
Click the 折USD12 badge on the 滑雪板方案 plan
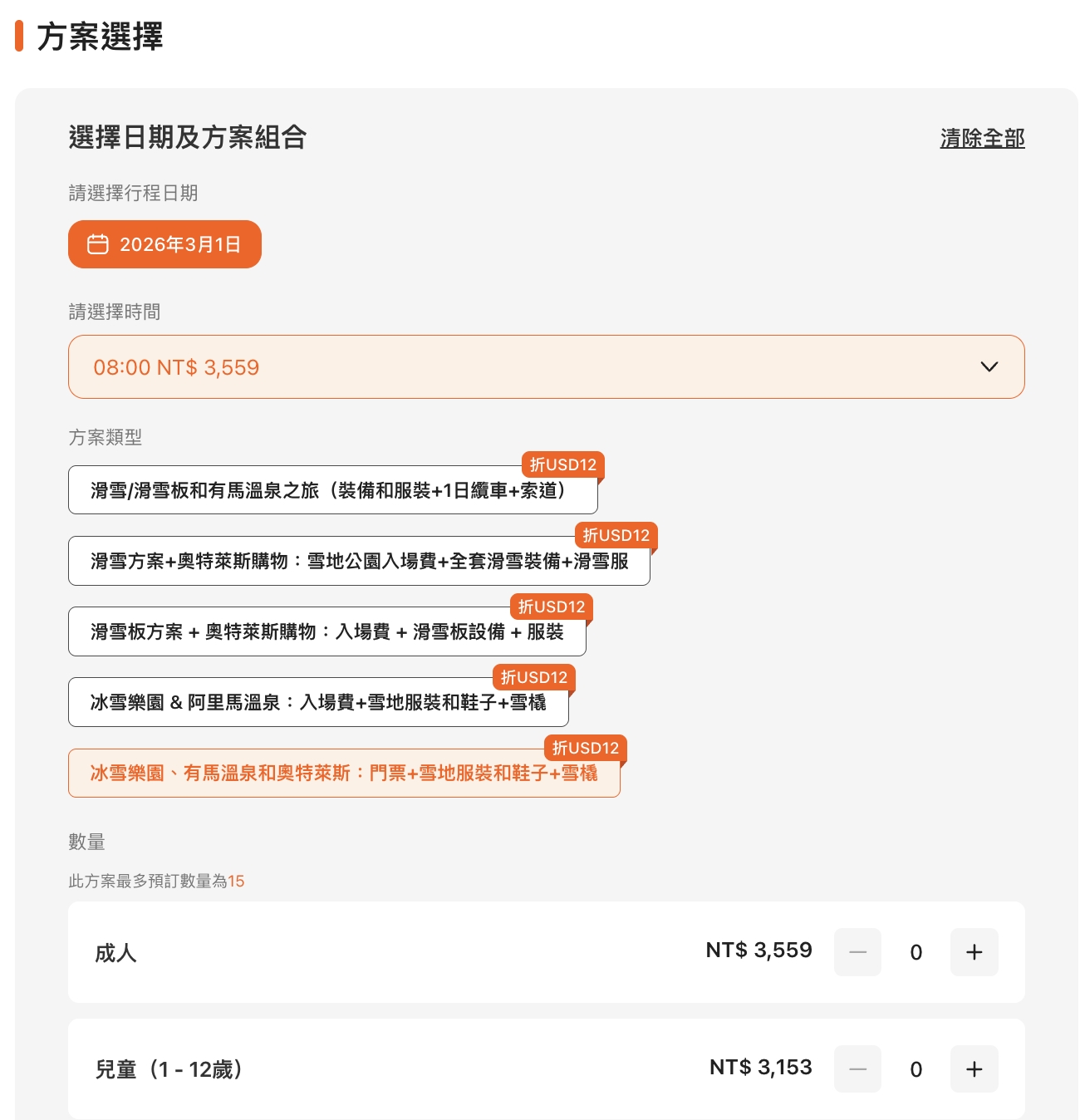click(552, 607)
